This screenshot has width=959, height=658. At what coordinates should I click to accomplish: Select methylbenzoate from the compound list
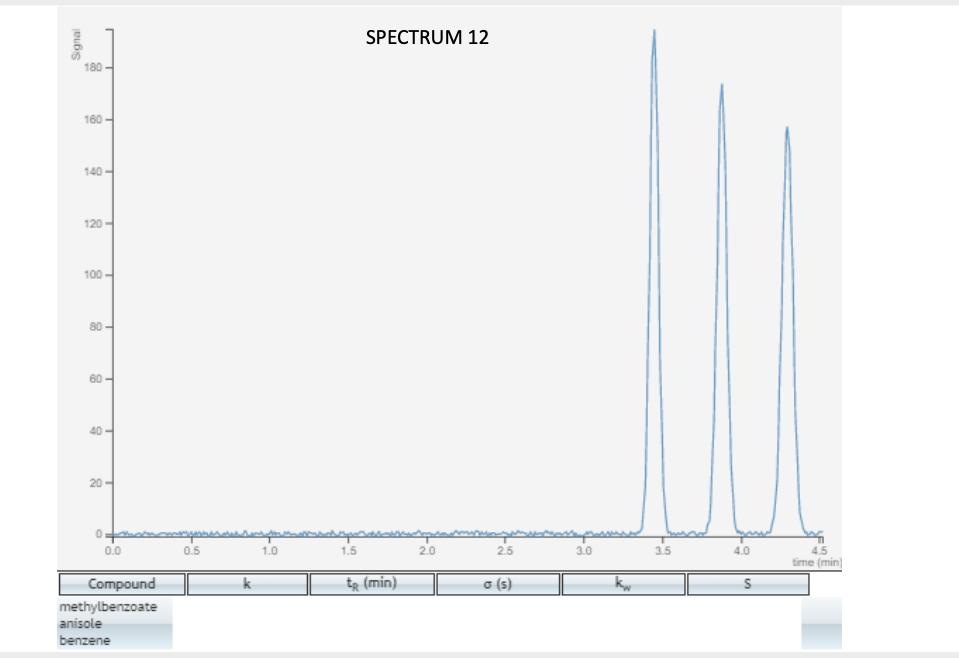pos(107,606)
